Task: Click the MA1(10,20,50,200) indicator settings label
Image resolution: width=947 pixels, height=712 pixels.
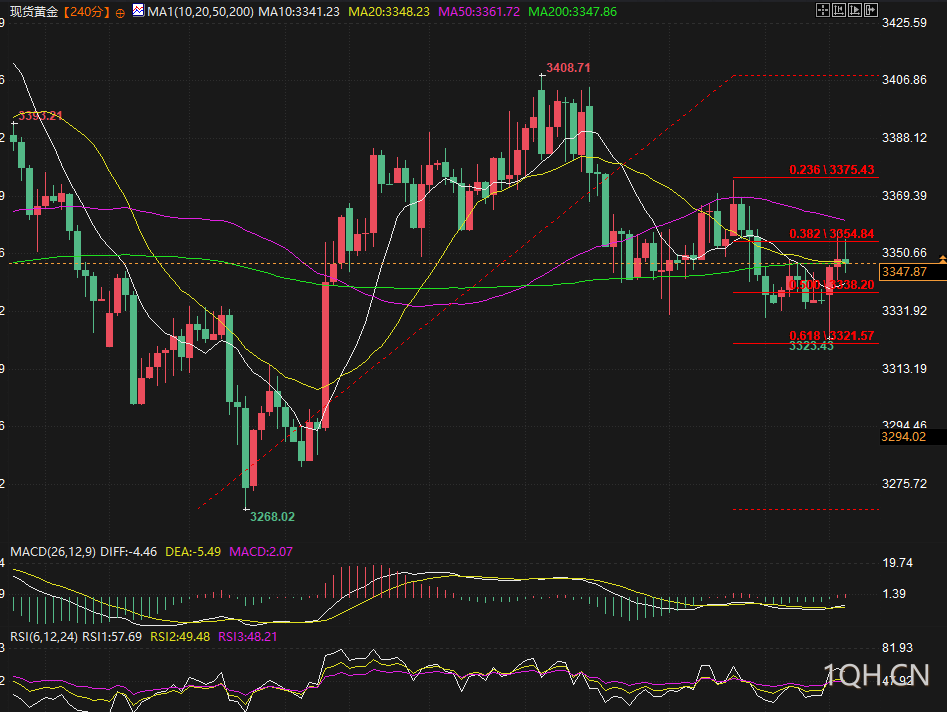Action: (x=200, y=11)
